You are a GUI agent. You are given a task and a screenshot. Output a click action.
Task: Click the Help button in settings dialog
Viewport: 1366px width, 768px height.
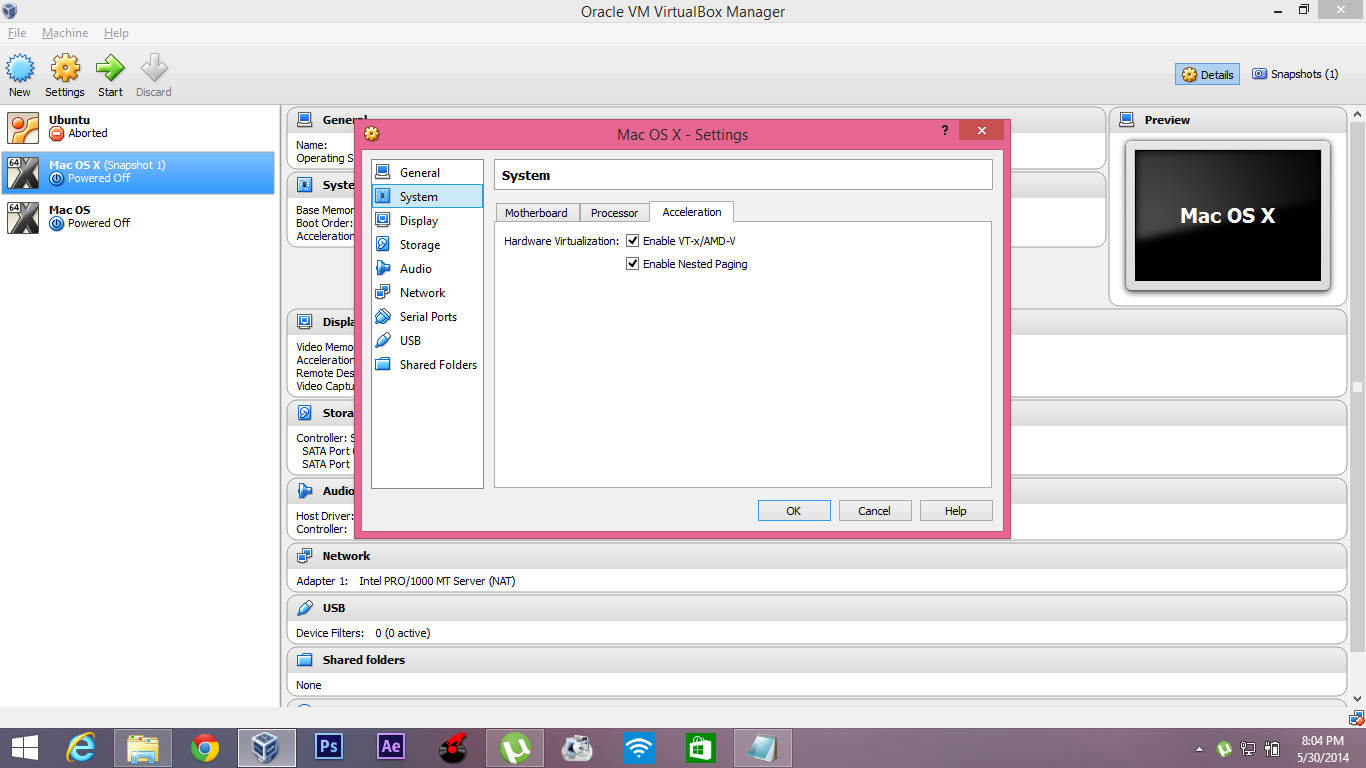(956, 511)
